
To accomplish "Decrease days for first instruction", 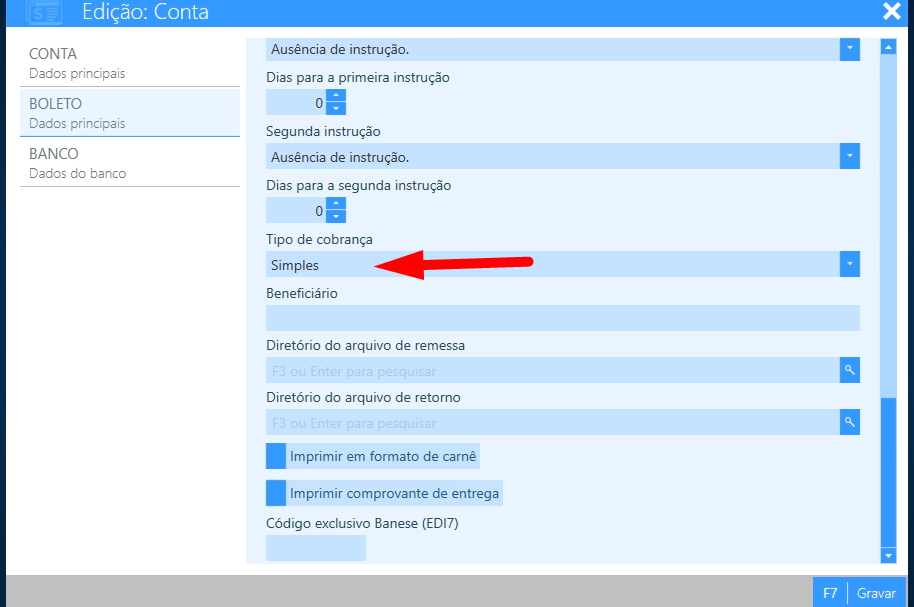I will click(336, 108).
